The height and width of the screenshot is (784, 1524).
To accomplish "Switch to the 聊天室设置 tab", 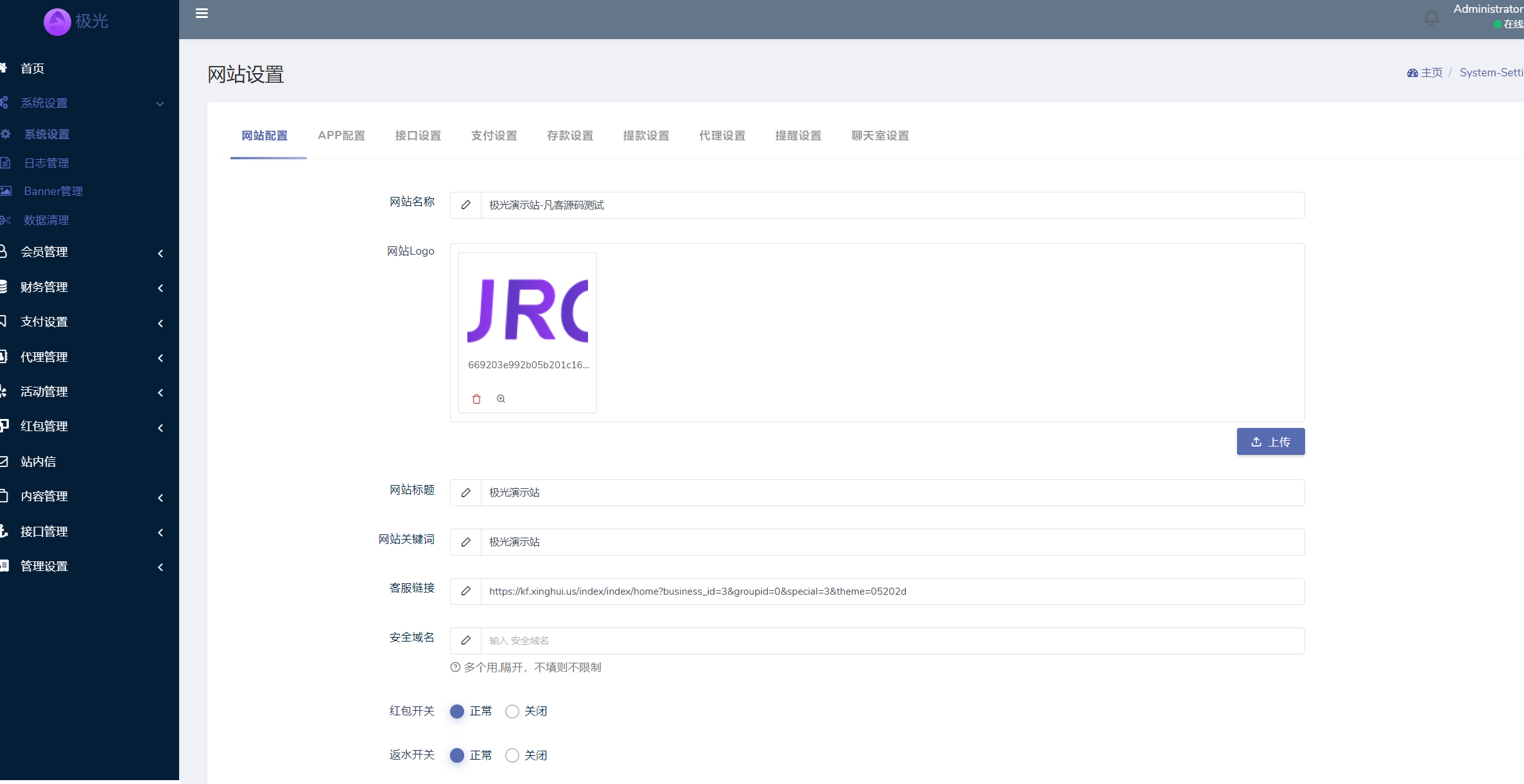I will (x=880, y=135).
